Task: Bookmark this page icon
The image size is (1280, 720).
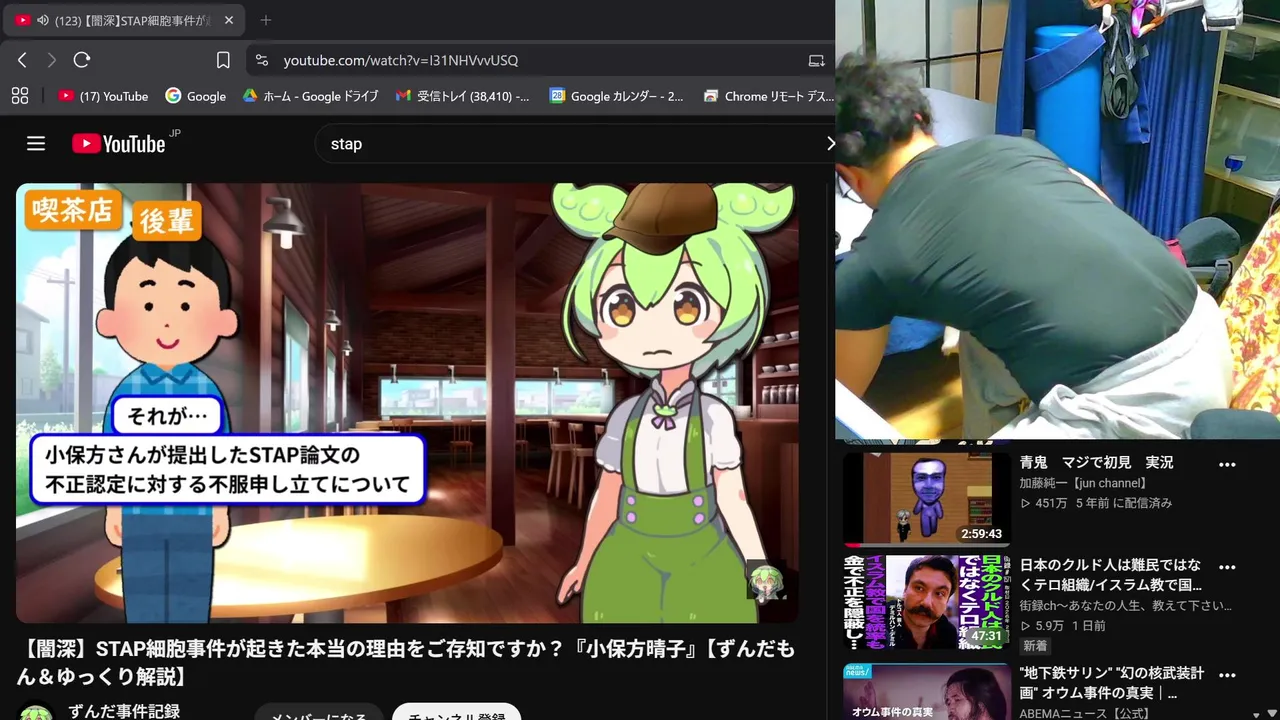Action: [x=223, y=60]
